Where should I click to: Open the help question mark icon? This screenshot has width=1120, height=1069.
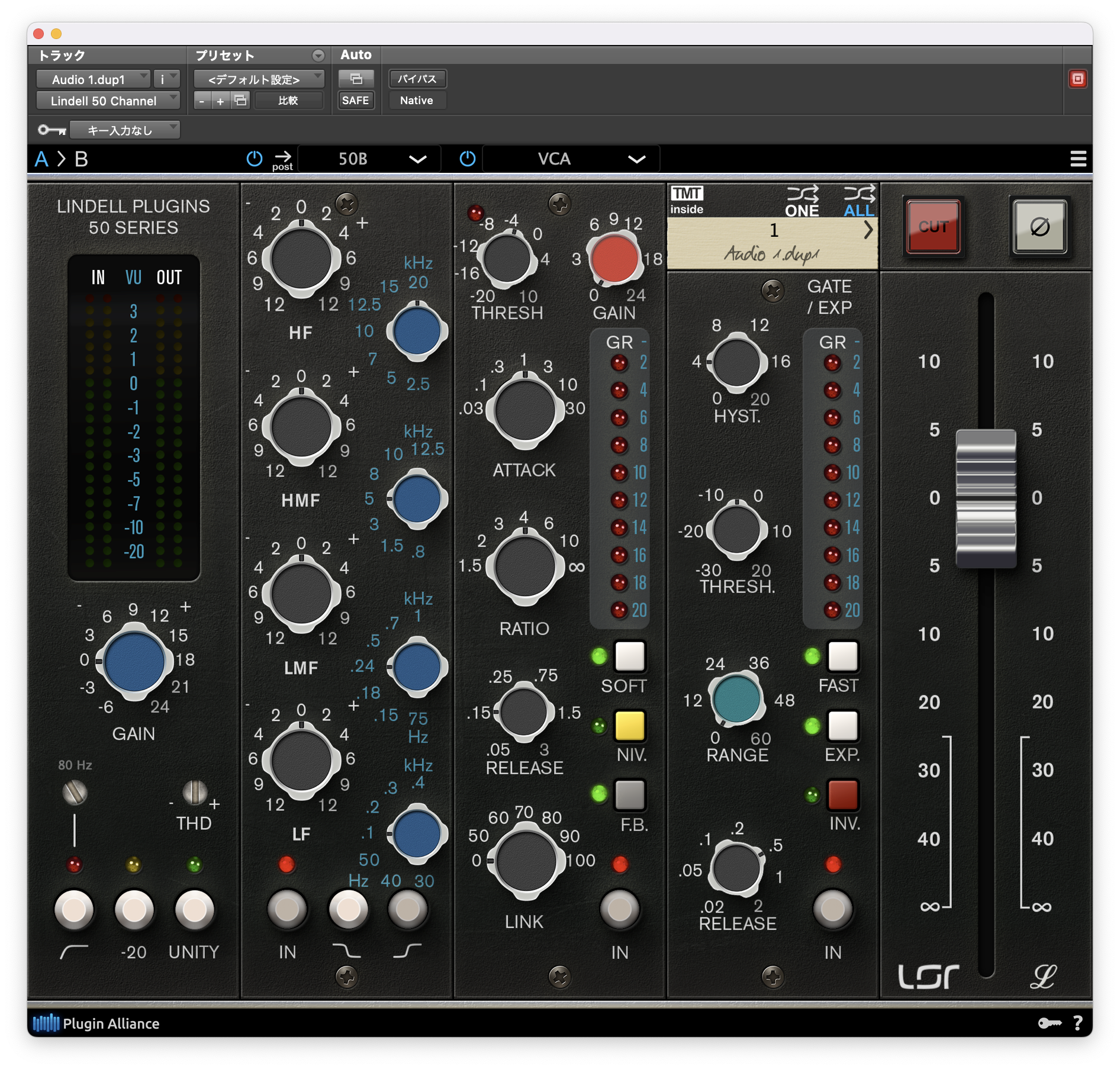(1079, 1024)
